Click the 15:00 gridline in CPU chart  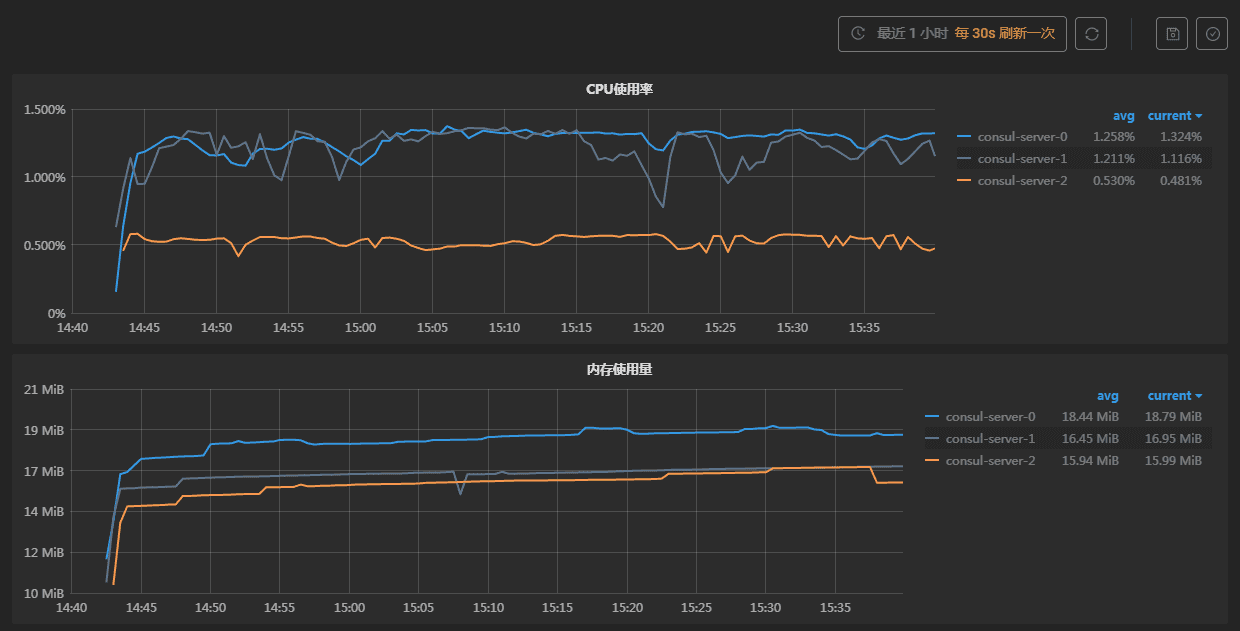click(360, 210)
